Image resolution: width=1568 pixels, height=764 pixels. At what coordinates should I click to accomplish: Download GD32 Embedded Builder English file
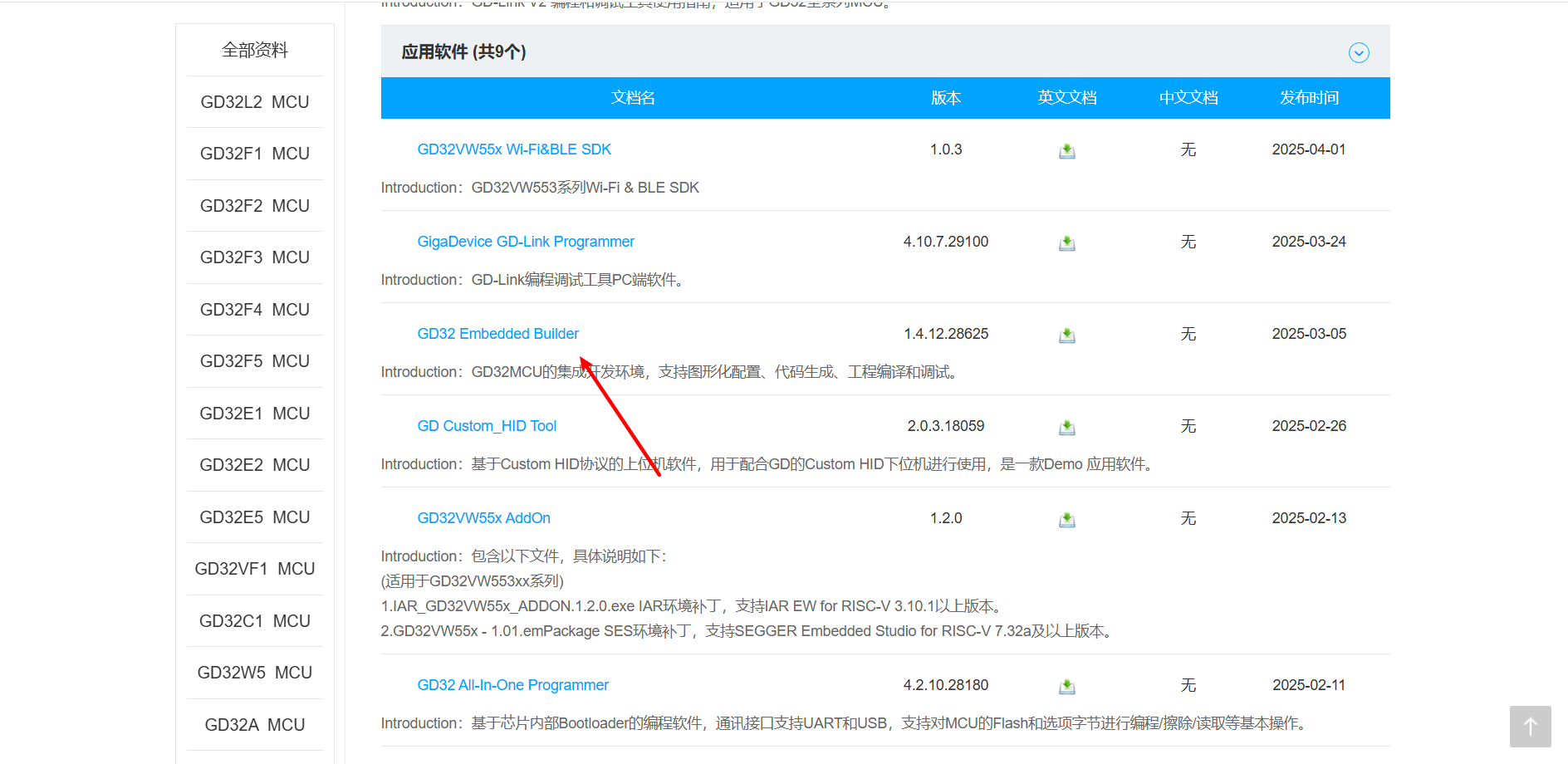point(1067,335)
